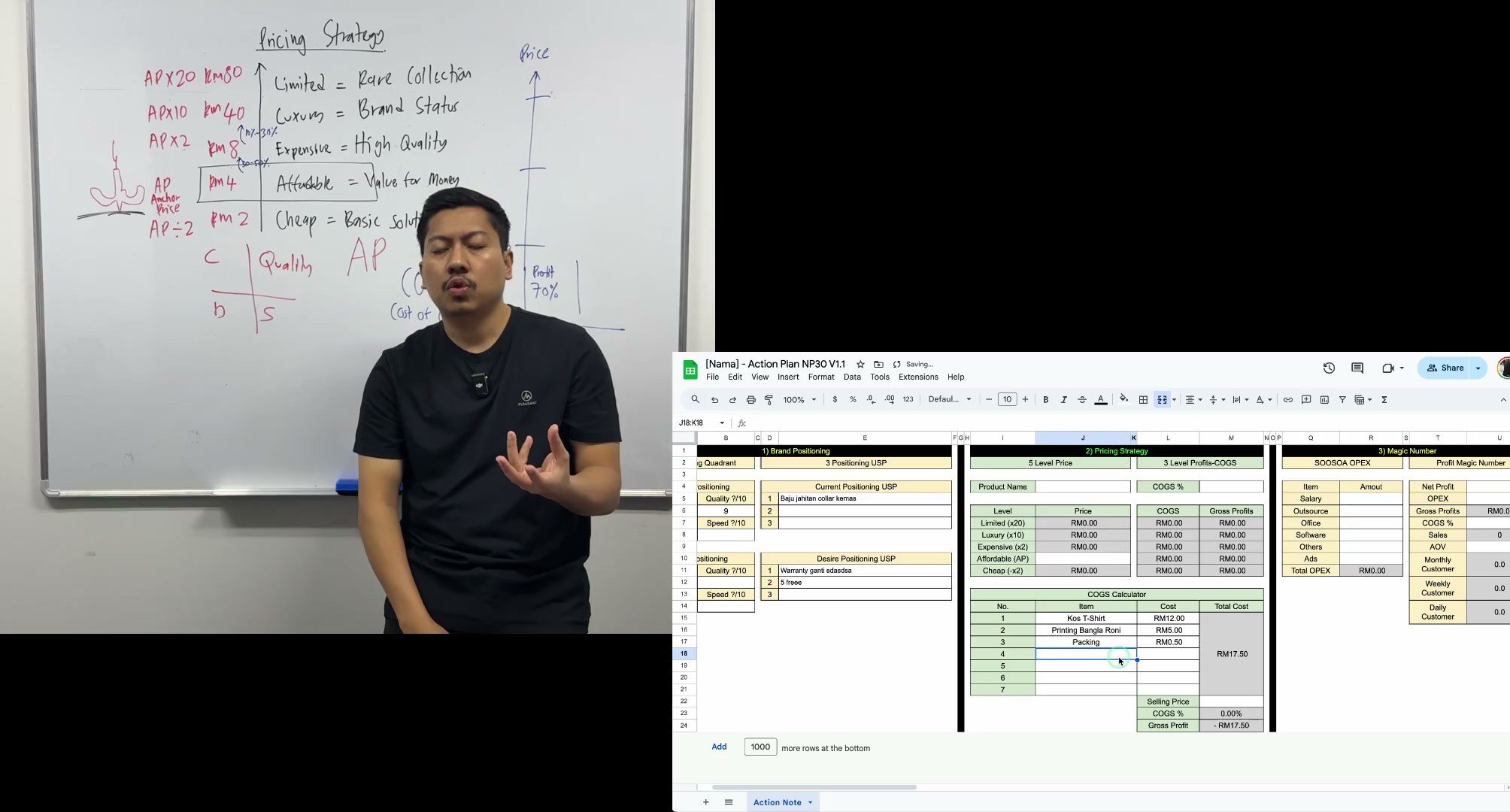This screenshot has width=1510, height=812.
Task: Open the name box dropdown
Action: pos(722,423)
